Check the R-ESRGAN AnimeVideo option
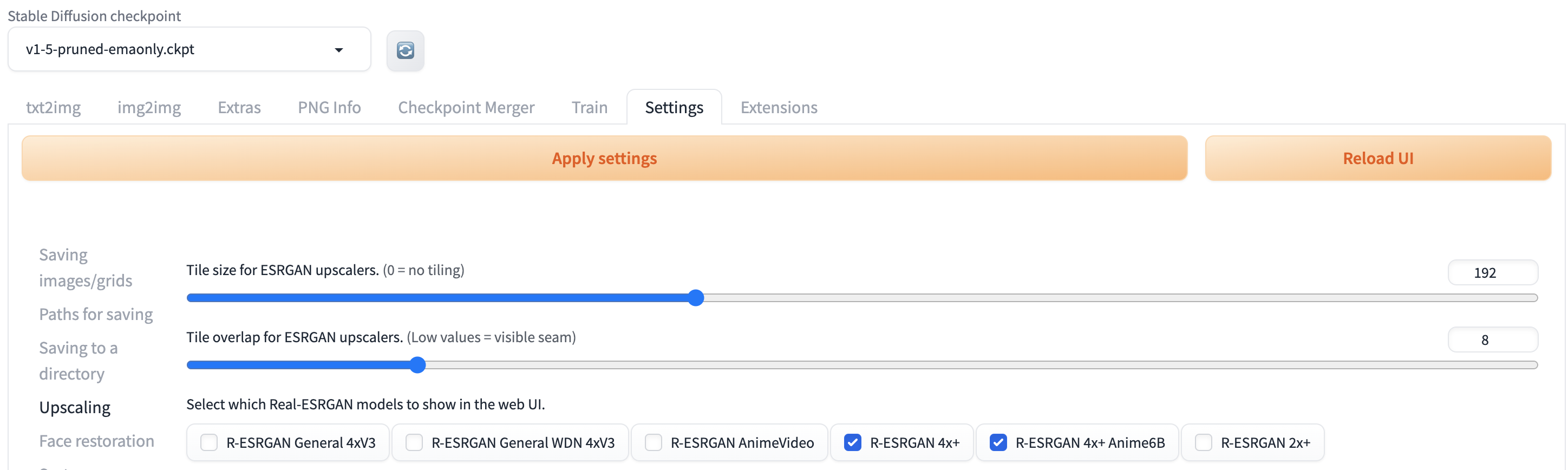The height and width of the screenshot is (470, 1568). (653, 442)
